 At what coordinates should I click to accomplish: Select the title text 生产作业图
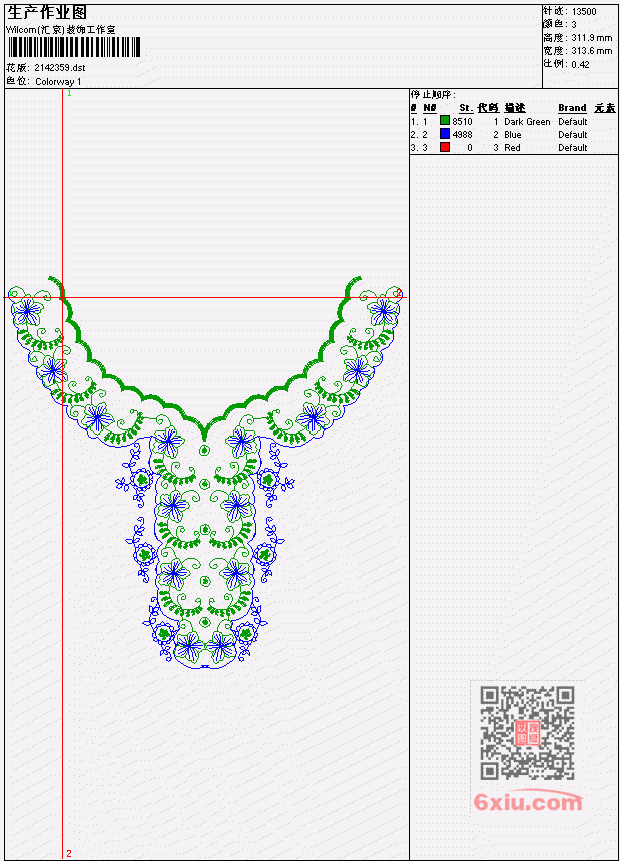[47, 13]
